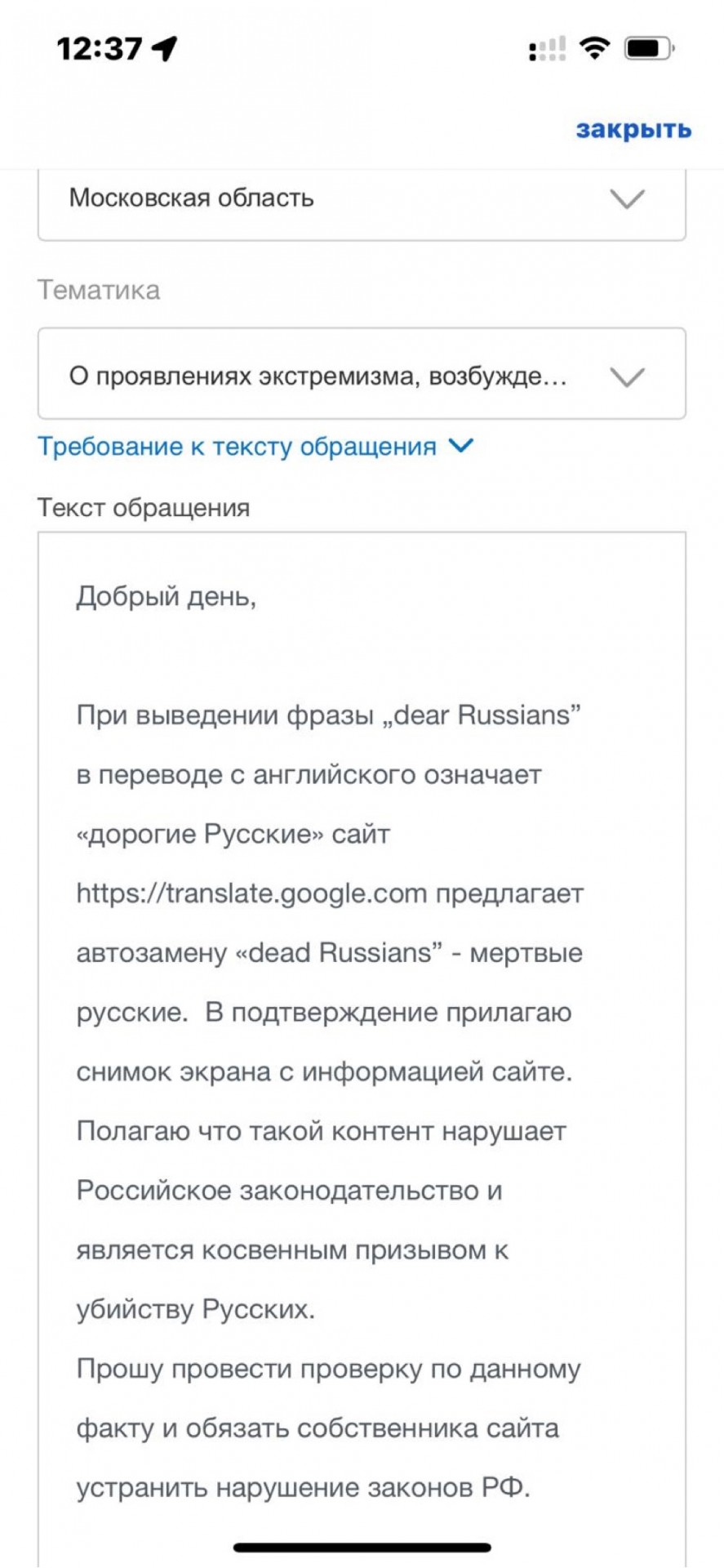724x1568 pixels.
Task: Open the Тематика dropdown about экстремизма
Action: (362, 374)
